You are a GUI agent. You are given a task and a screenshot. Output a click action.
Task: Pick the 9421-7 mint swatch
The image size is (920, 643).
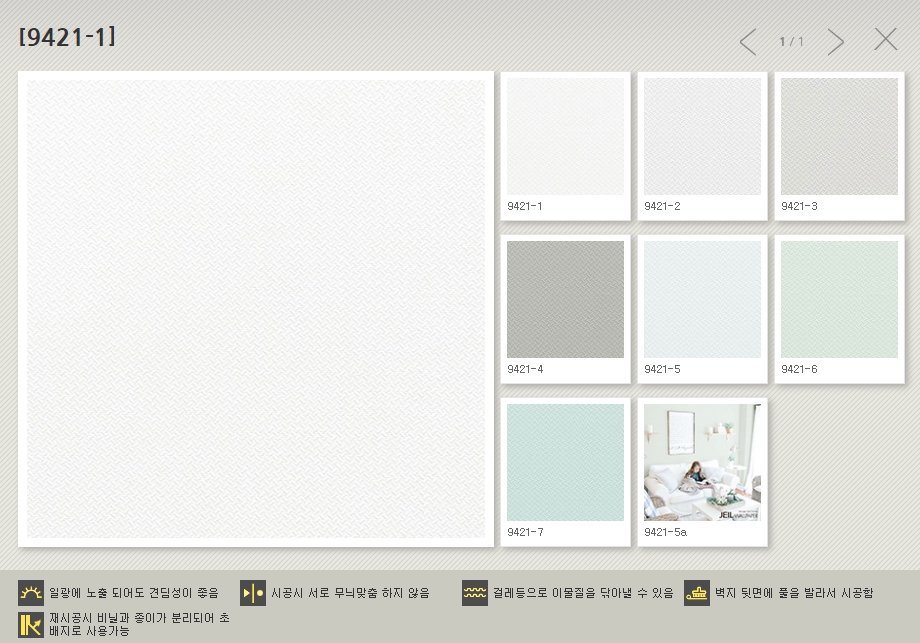(x=565, y=462)
